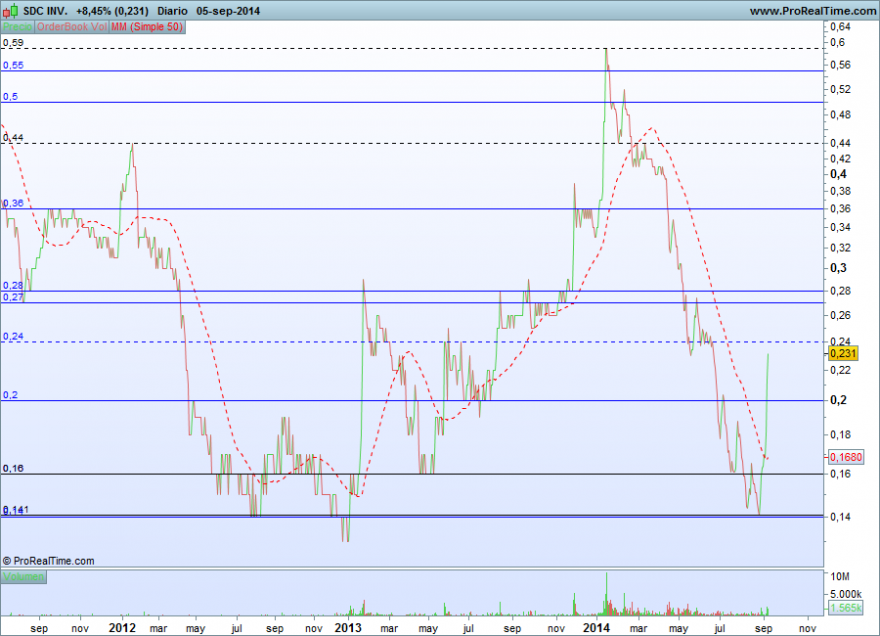Image resolution: width=880 pixels, height=636 pixels.
Task: Click the 05-sep-2014 date label
Action: pos(228,11)
